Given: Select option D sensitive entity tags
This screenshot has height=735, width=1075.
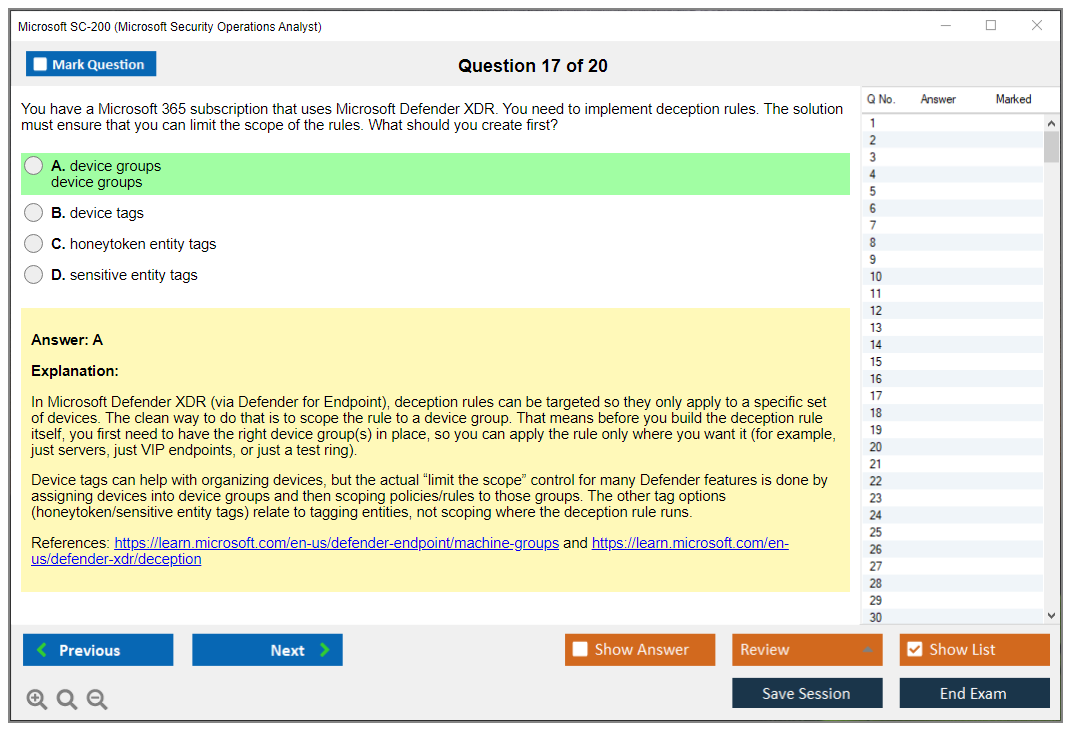Looking at the screenshot, I should pos(33,274).
